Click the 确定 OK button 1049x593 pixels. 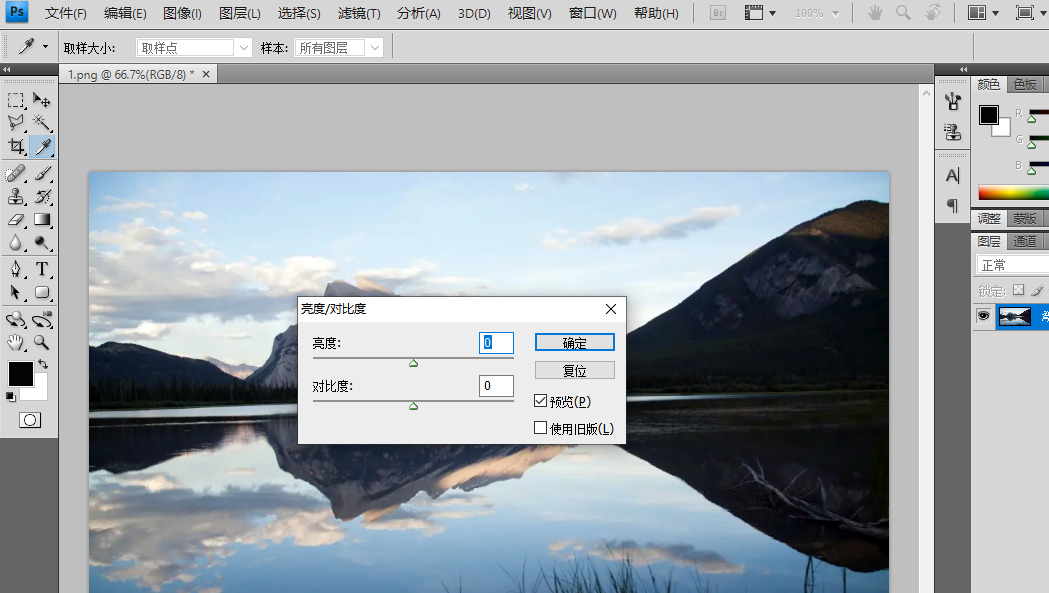click(x=574, y=342)
